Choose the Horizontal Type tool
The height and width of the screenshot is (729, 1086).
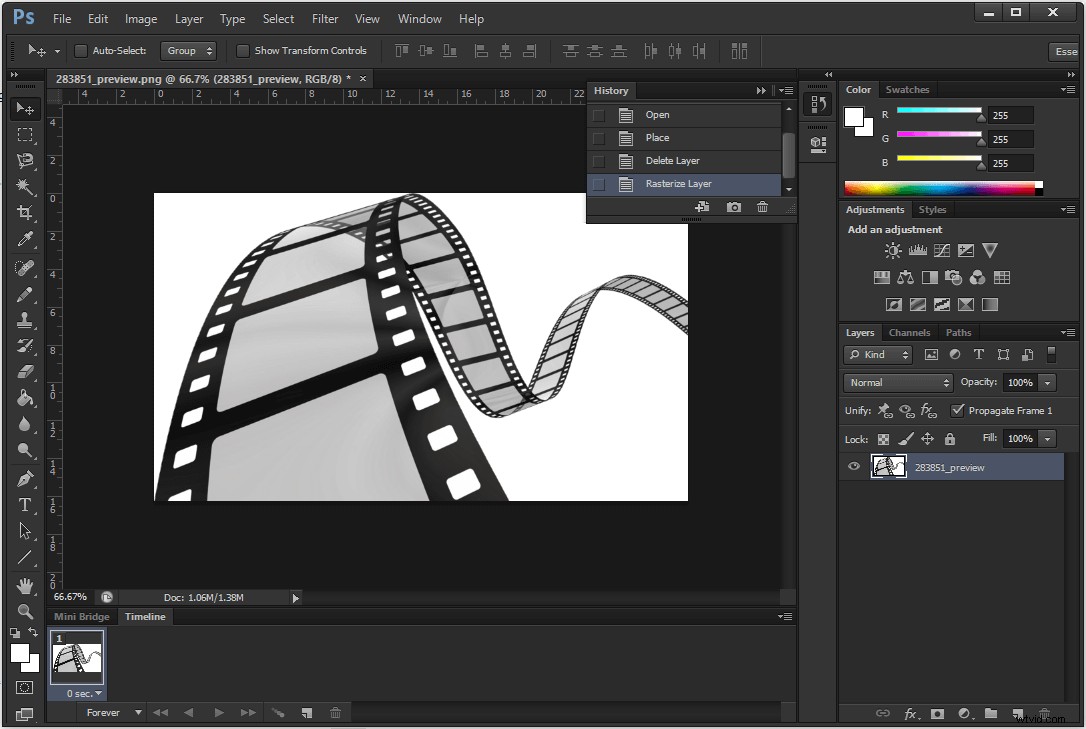(25, 506)
